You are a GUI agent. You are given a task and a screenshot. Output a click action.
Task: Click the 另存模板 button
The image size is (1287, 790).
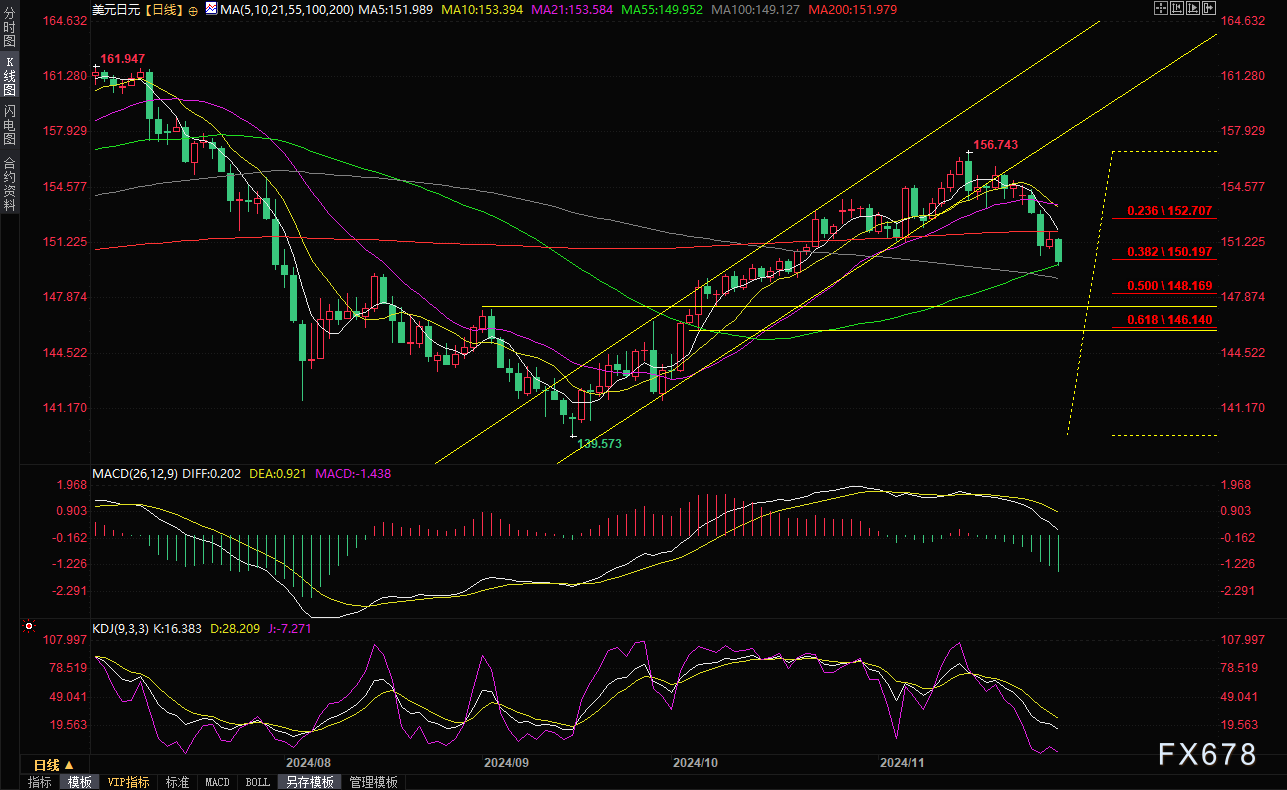tap(309, 782)
